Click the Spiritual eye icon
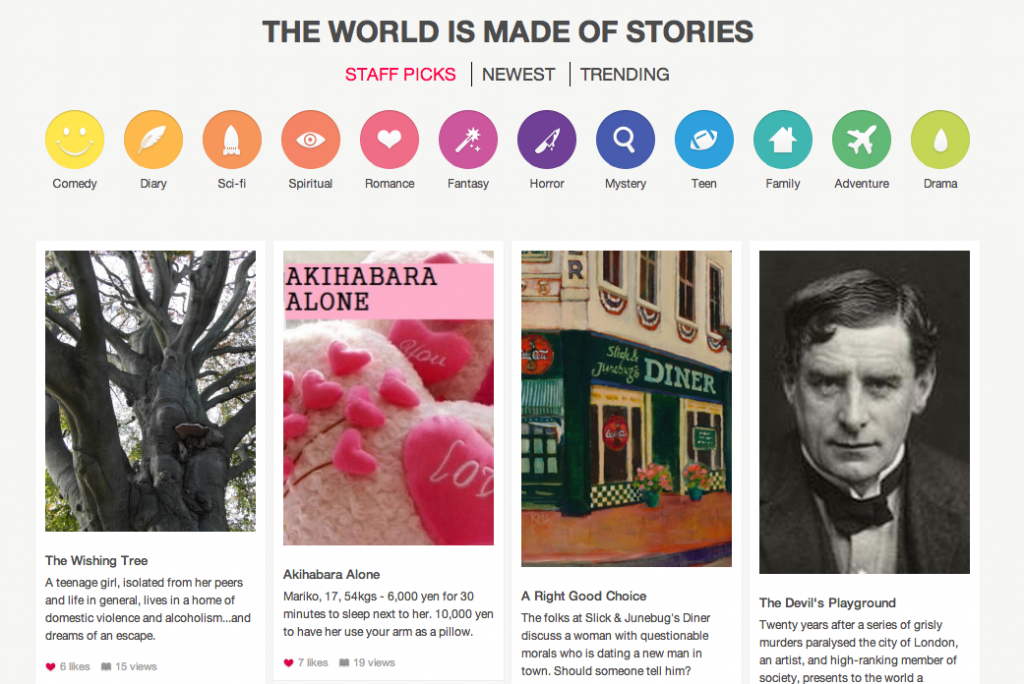Screen dimensions: 1024x684 click(310, 140)
